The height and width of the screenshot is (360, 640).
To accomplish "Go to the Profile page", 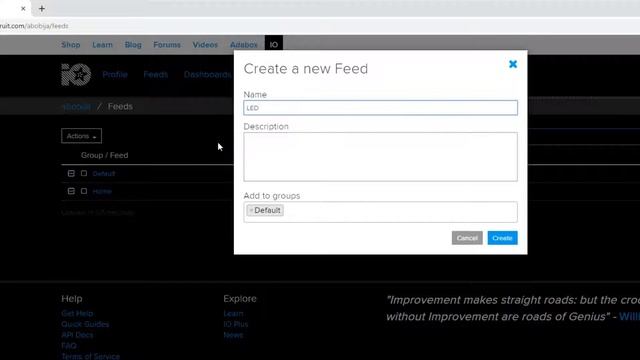I will coord(115,75).
